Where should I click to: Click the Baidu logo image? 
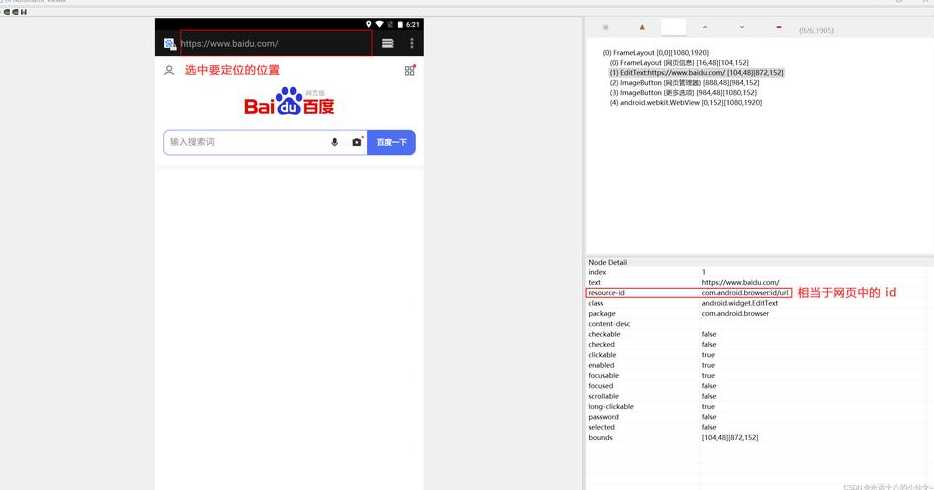(x=289, y=101)
